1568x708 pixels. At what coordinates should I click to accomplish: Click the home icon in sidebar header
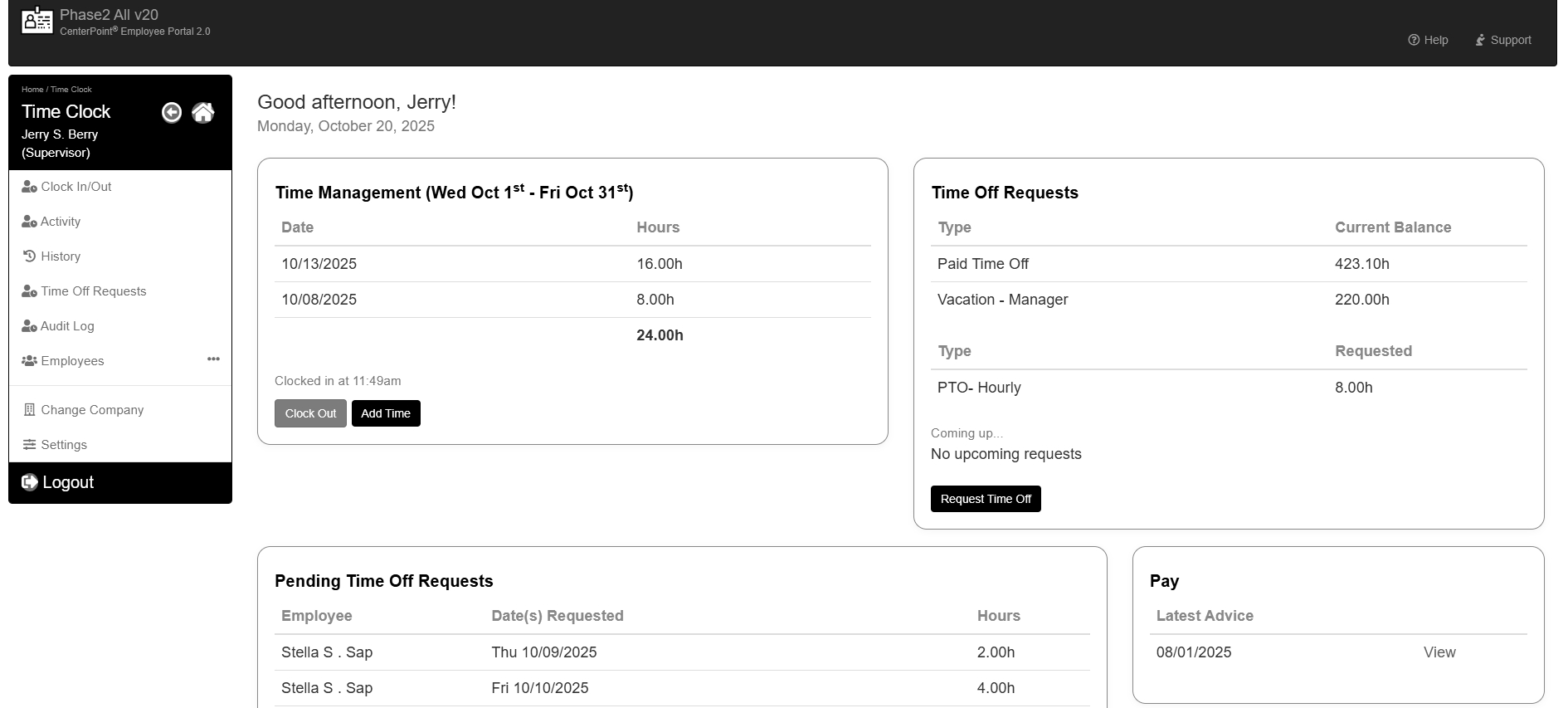click(x=203, y=113)
